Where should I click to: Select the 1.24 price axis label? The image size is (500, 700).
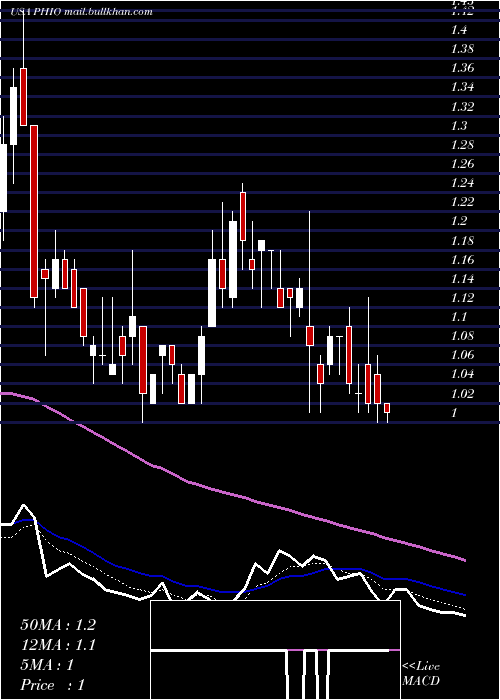pyautogui.click(x=462, y=183)
